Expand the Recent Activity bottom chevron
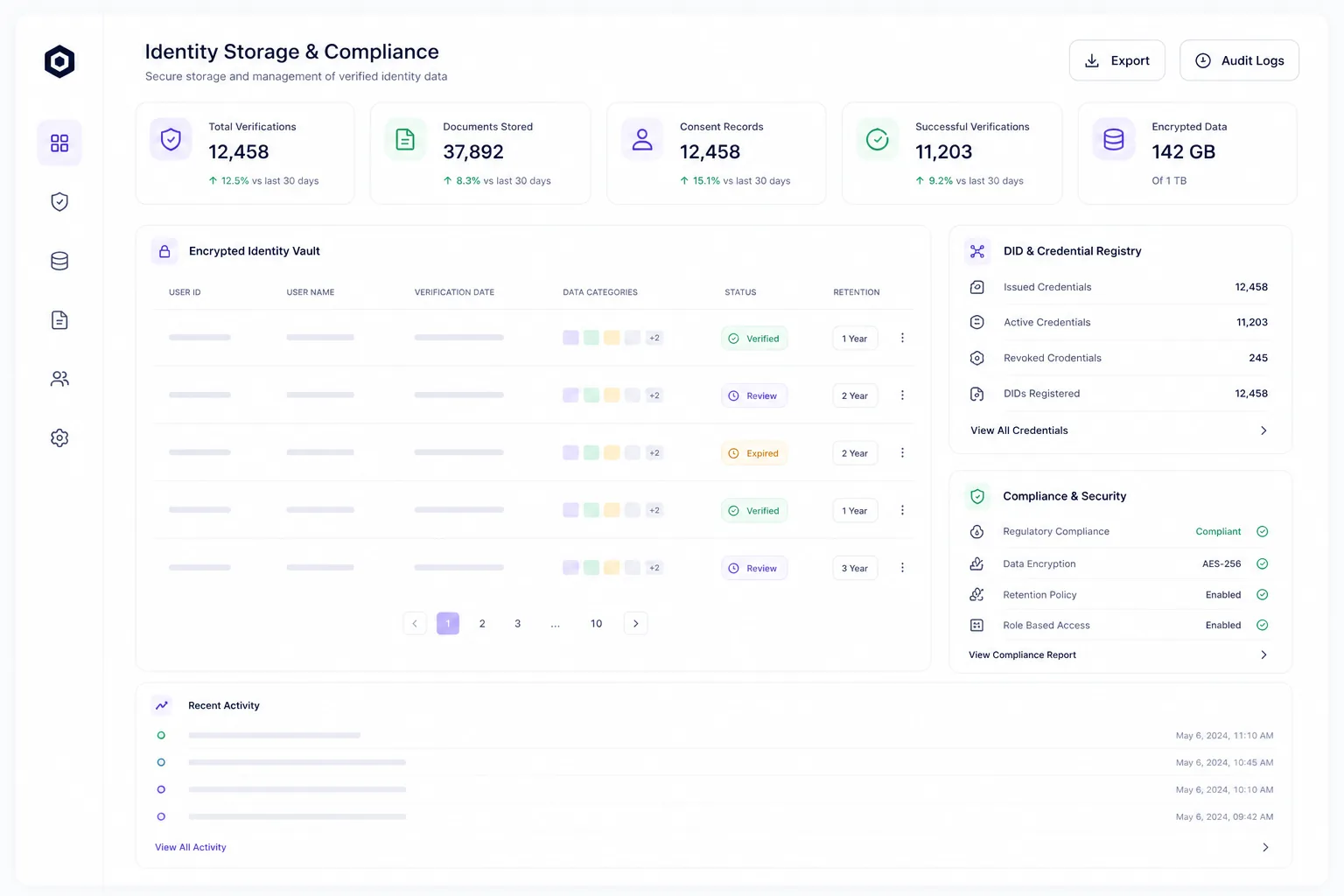The image size is (1344, 896). click(1265, 848)
